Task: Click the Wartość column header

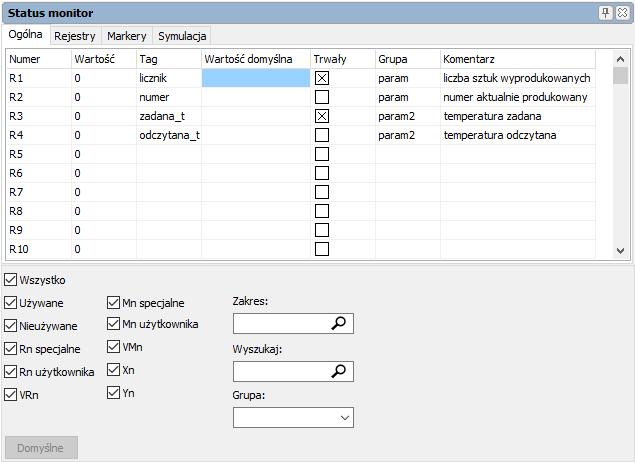Action: click(x=104, y=59)
